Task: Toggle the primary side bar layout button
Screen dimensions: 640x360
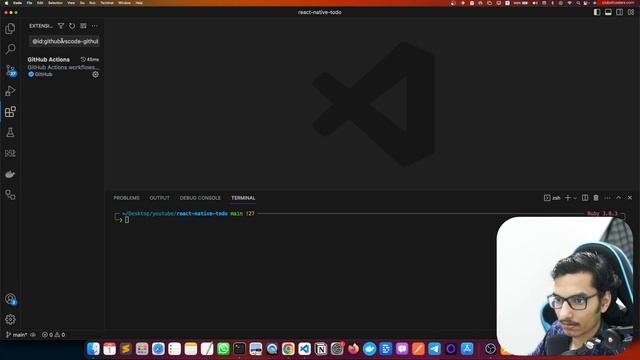Action: coord(597,12)
